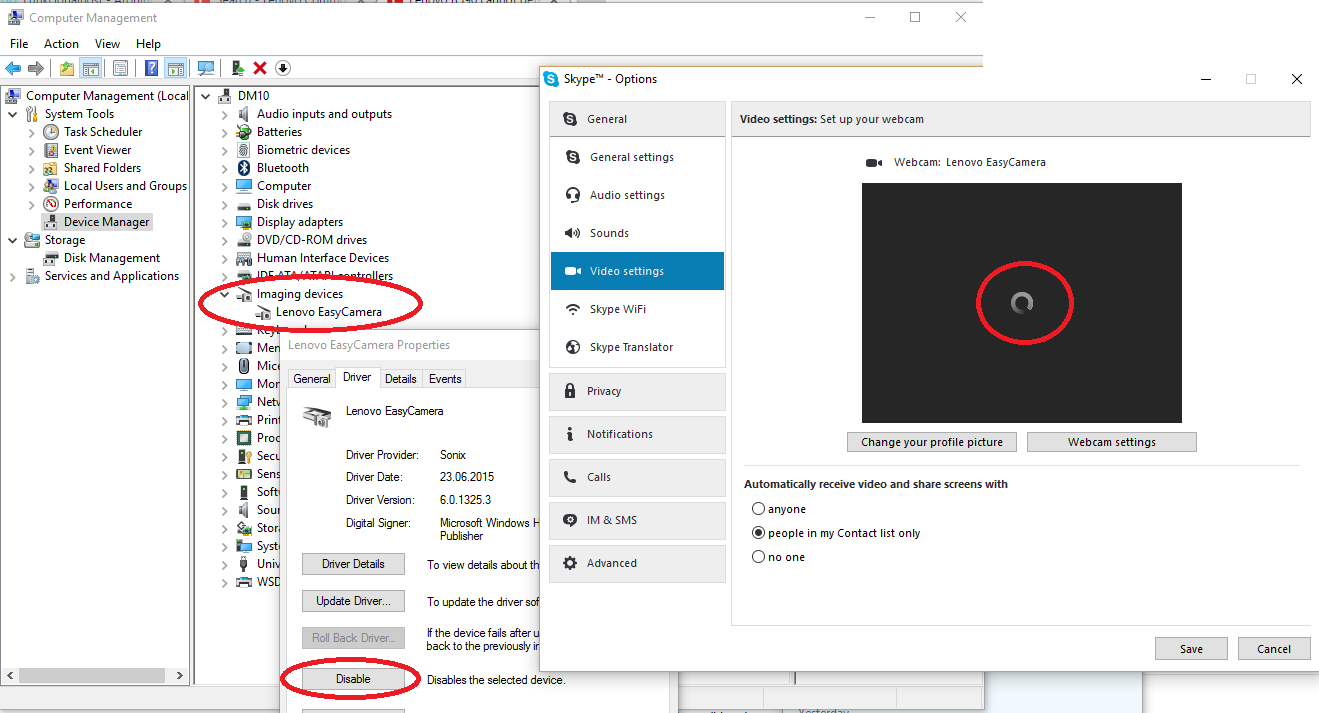The height and width of the screenshot is (713, 1319).
Task: Click the Back arrow in the toolbar
Action: [13, 68]
